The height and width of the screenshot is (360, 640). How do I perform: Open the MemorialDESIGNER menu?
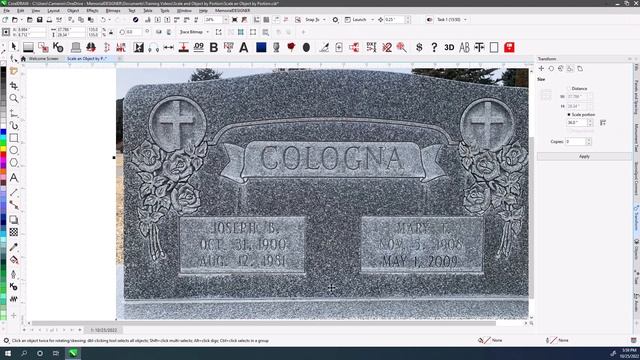tap(233, 11)
